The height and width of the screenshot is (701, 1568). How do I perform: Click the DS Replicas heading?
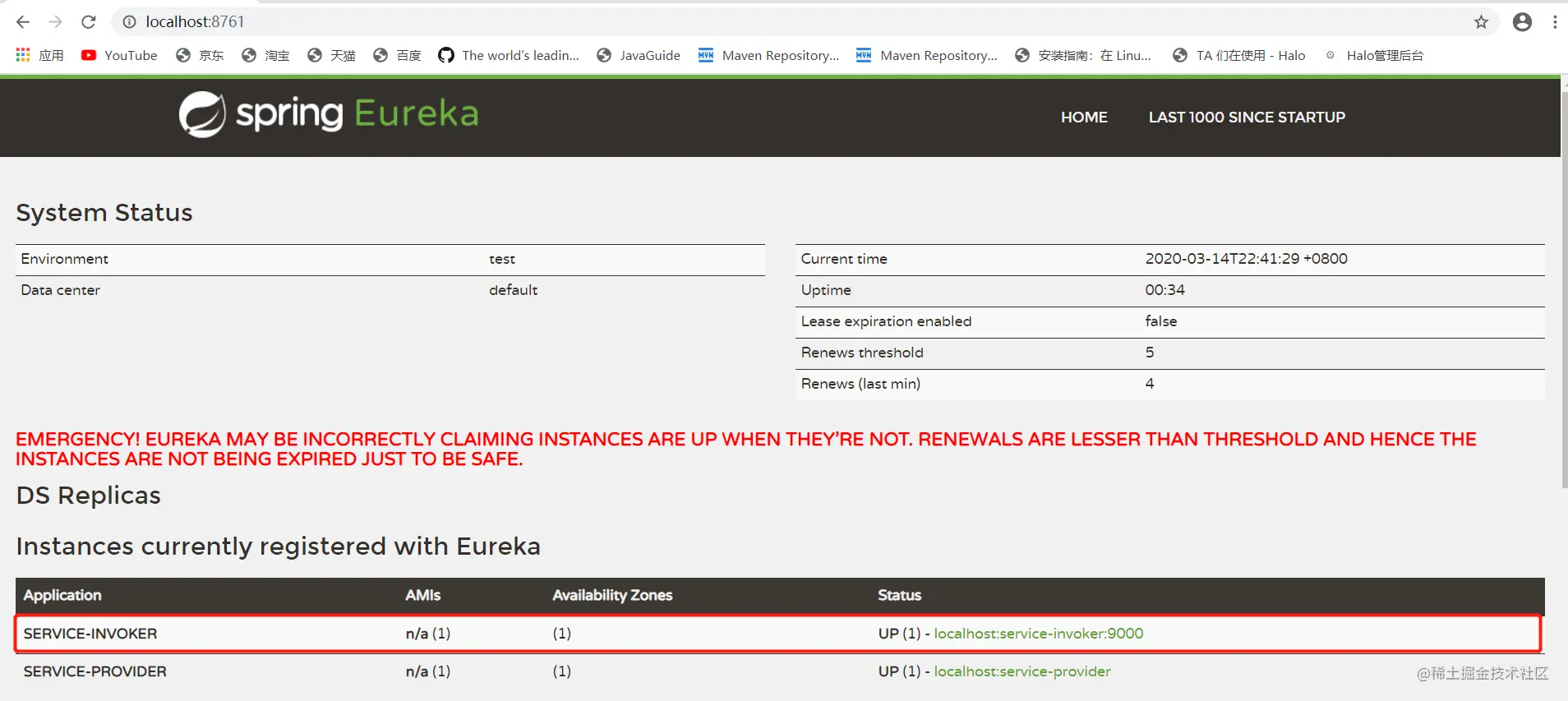click(x=88, y=496)
